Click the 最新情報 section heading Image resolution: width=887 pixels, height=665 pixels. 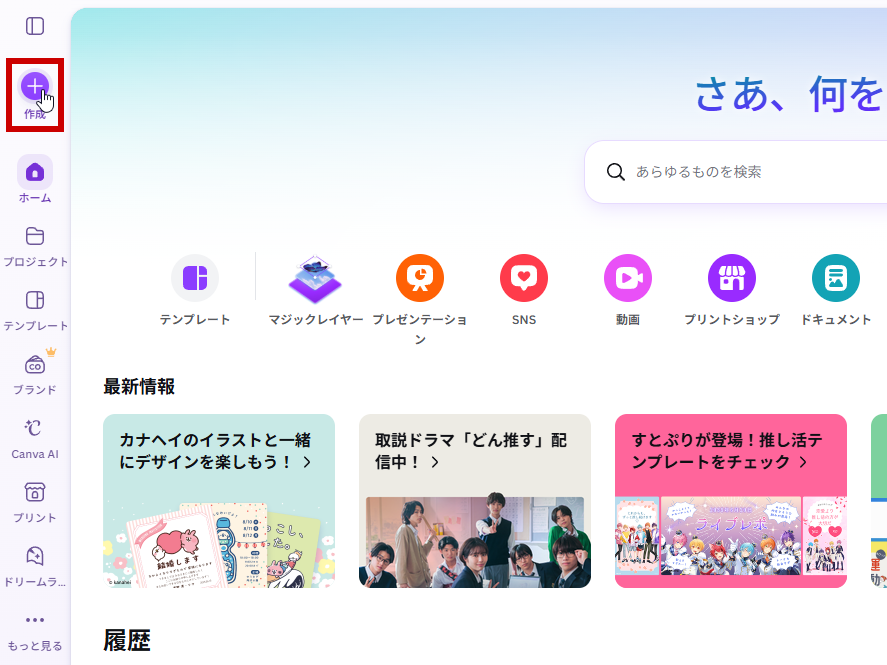click(x=139, y=387)
